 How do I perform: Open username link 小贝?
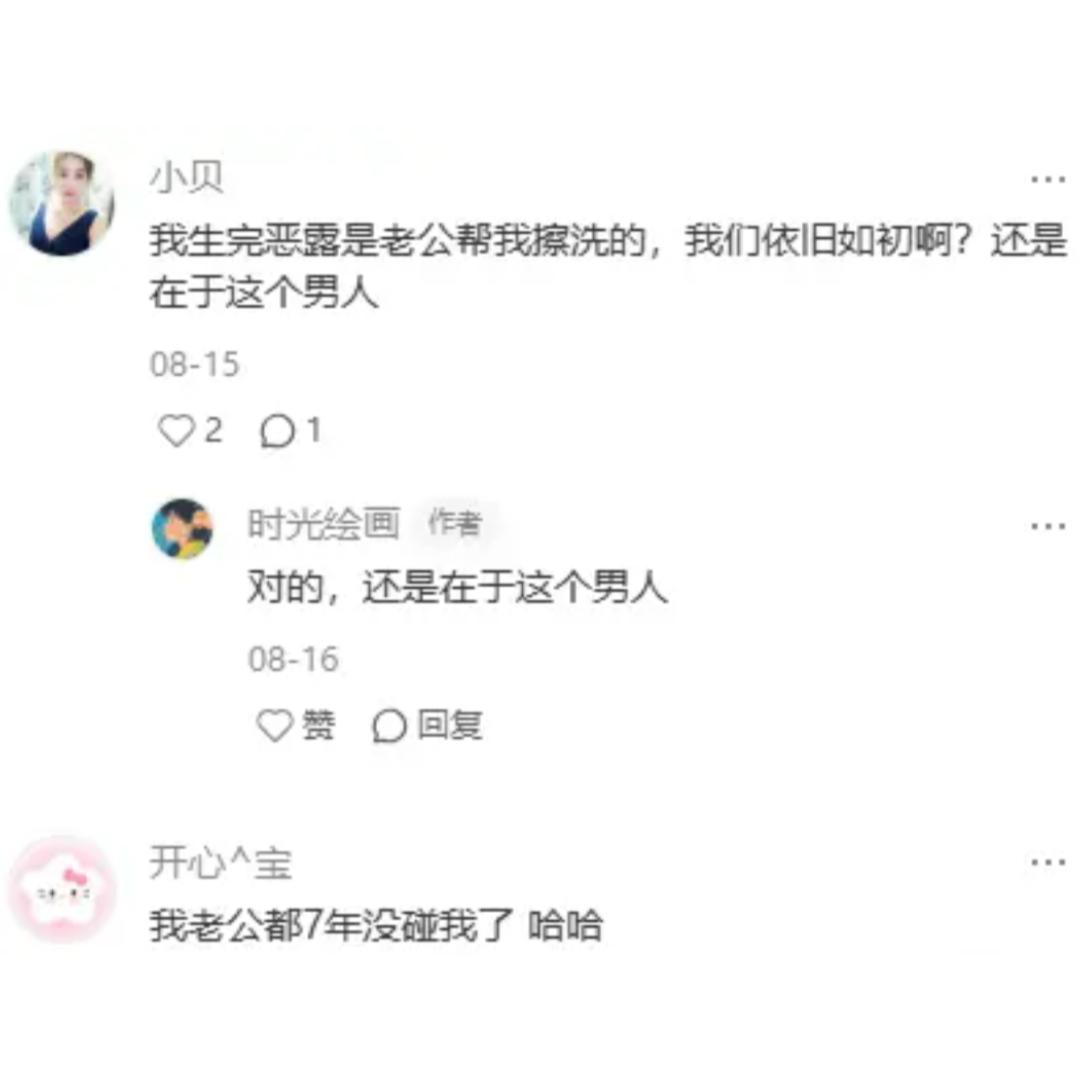(187, 177)
